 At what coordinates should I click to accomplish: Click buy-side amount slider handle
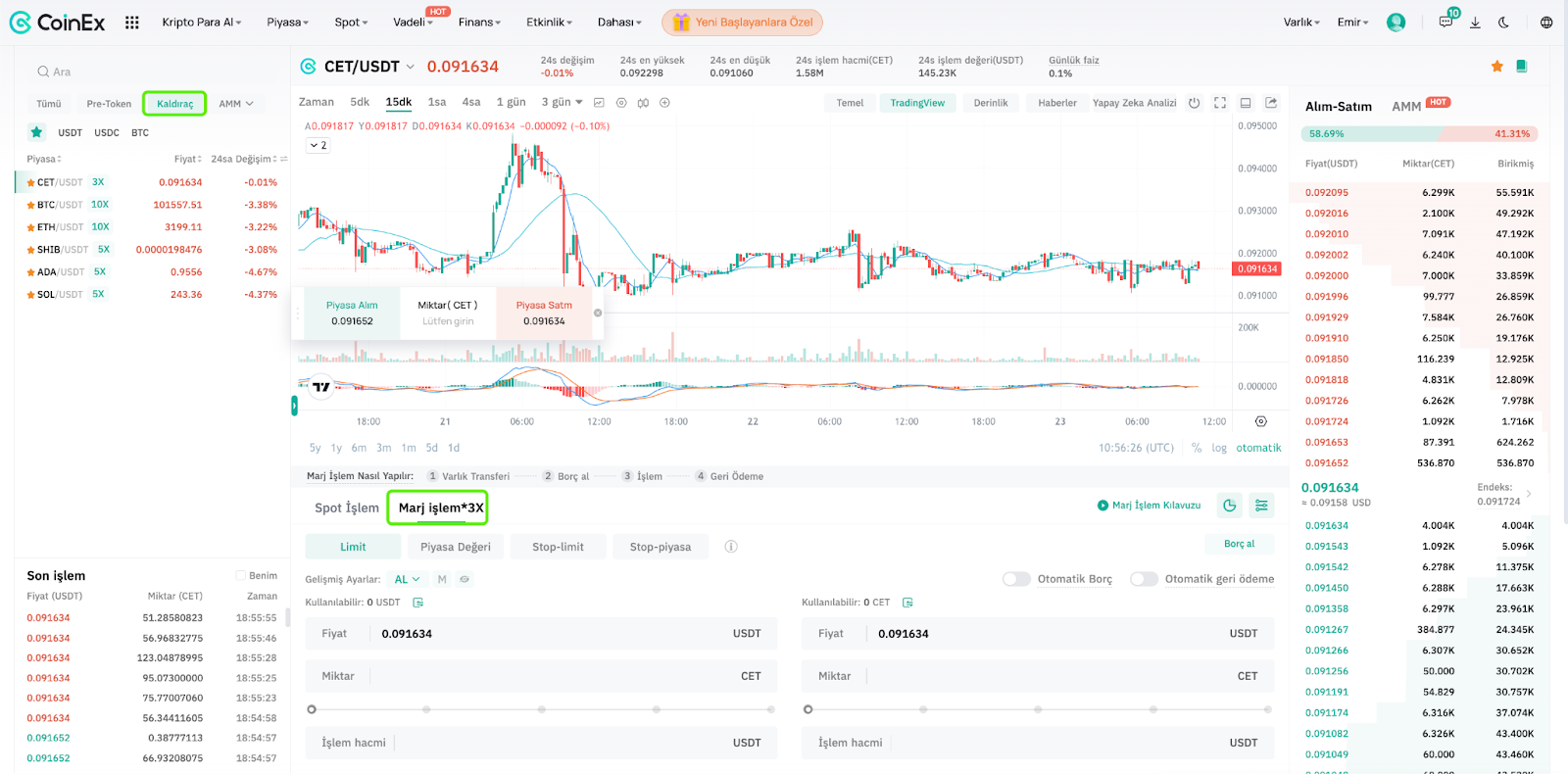312,709
